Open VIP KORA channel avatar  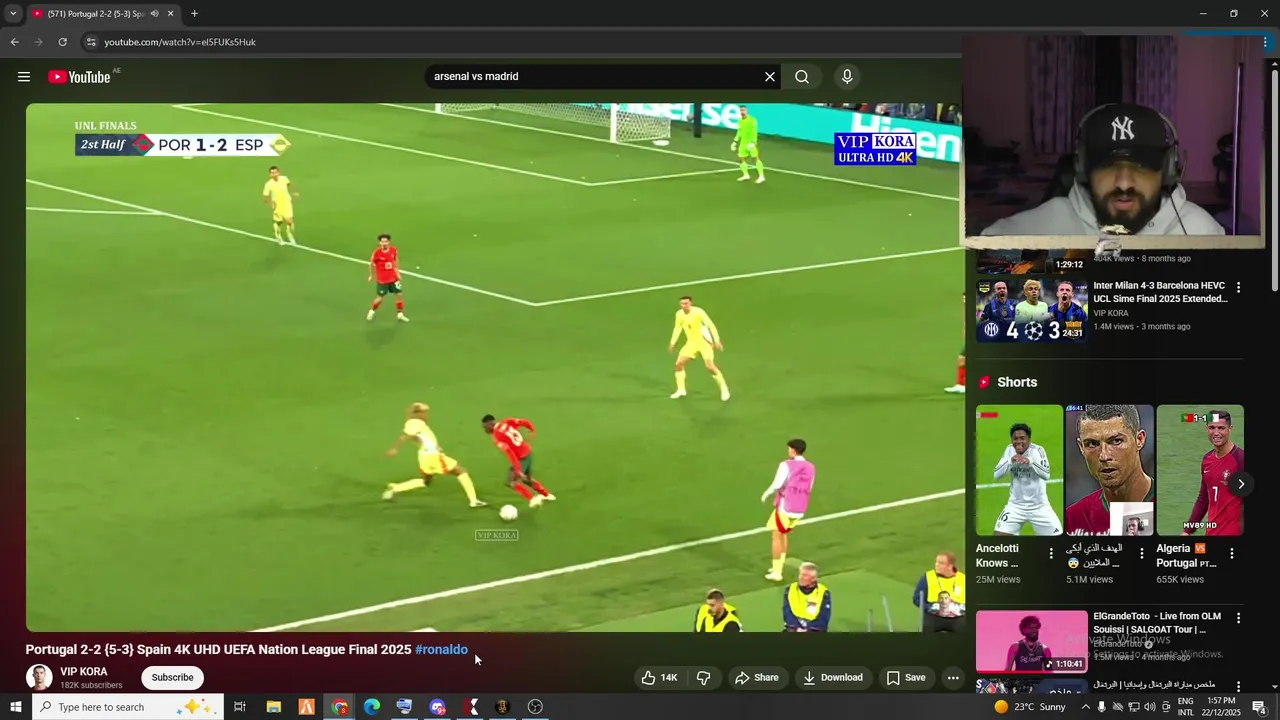[39, 677]
